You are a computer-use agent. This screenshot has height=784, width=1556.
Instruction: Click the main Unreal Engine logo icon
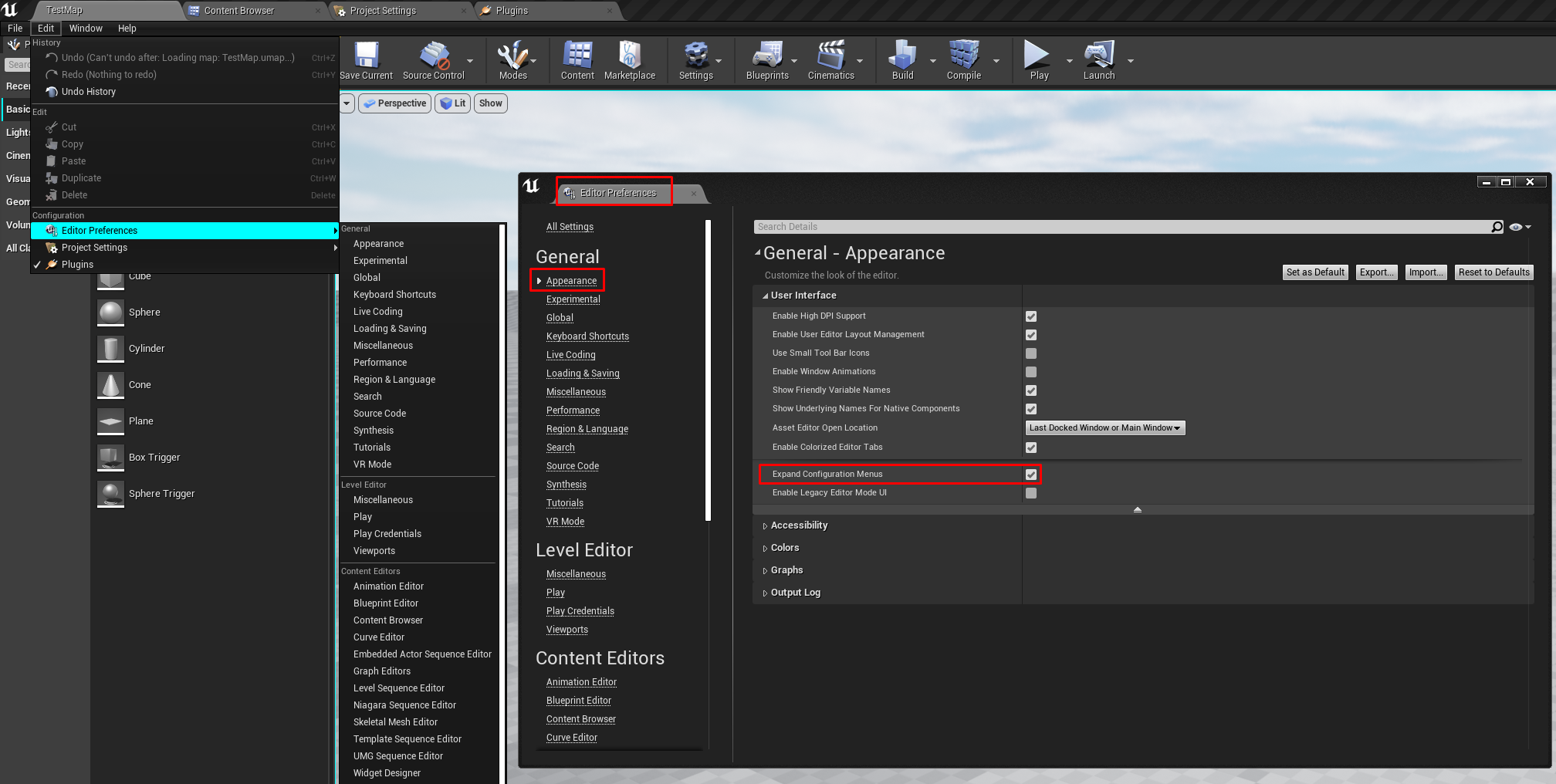(x=10, y=10)
